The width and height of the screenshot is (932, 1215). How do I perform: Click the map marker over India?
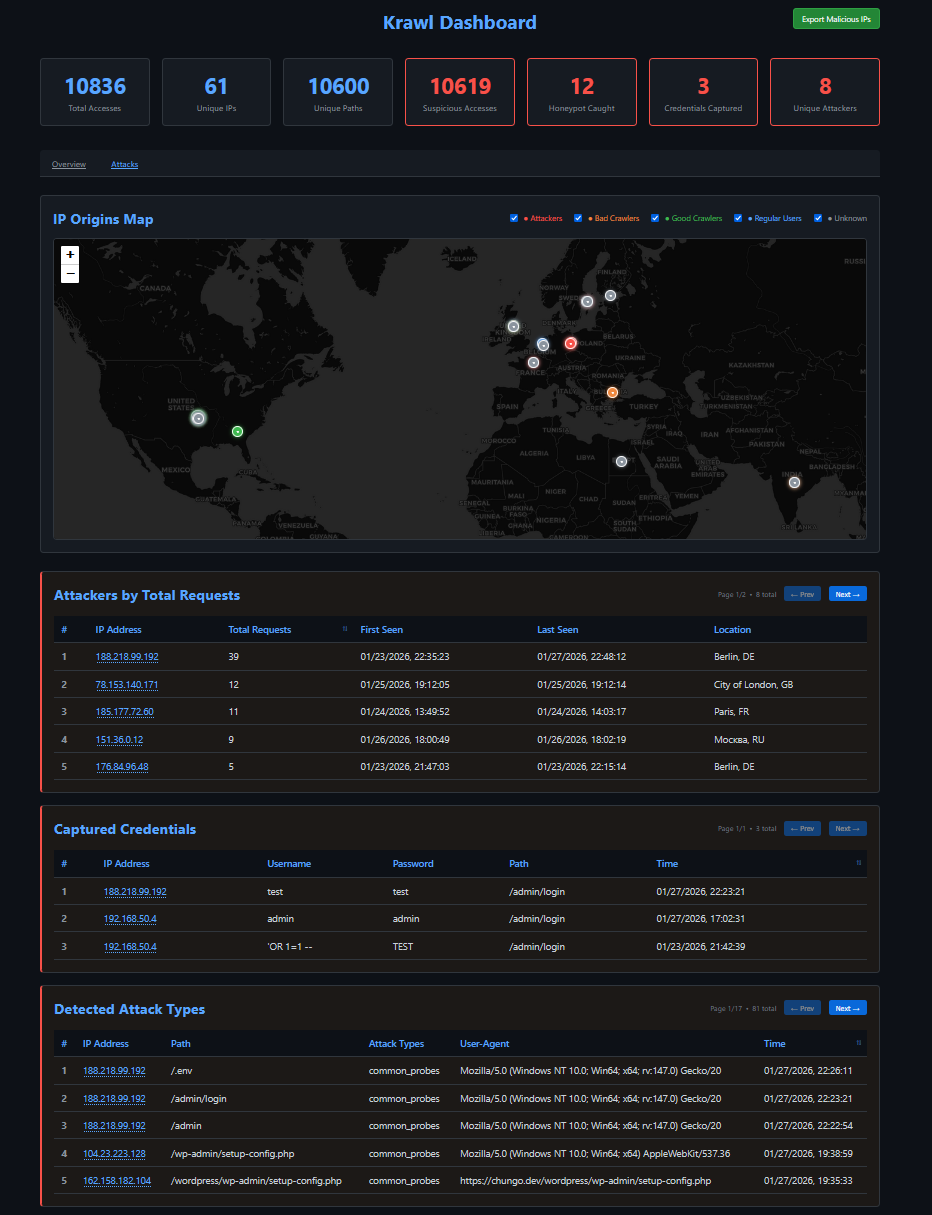(x=794, y=482)
